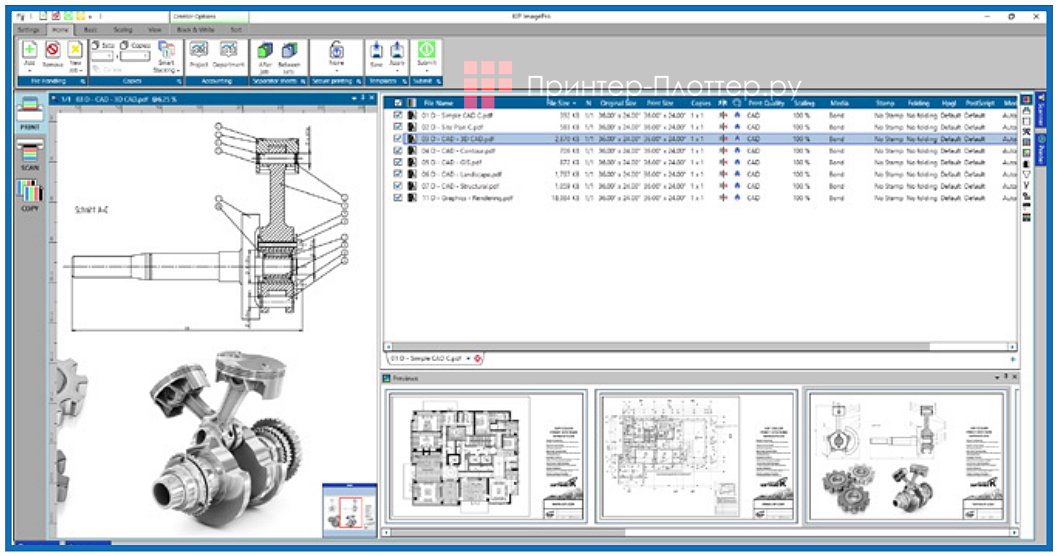
Task: Switch to the Scaling ribbon tab
Action: pyautogui.click(x=122, y=30)
